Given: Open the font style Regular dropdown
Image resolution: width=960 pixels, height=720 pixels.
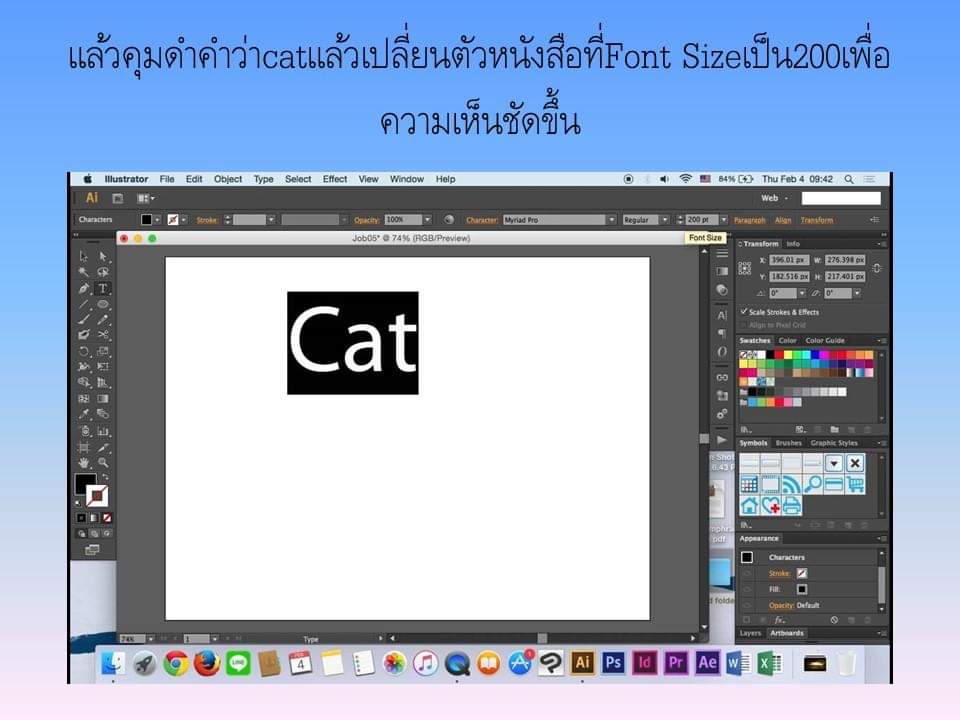Looking at the screenshot, I should tap(664, 220).
